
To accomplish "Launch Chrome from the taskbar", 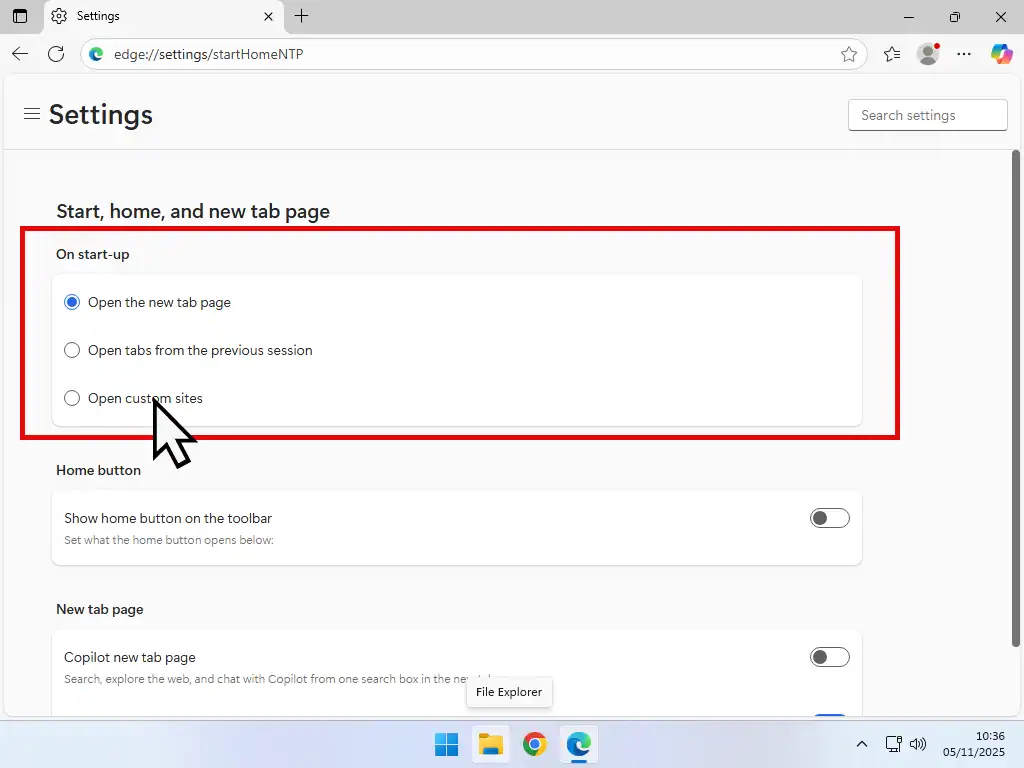I will tap(535, 744).
